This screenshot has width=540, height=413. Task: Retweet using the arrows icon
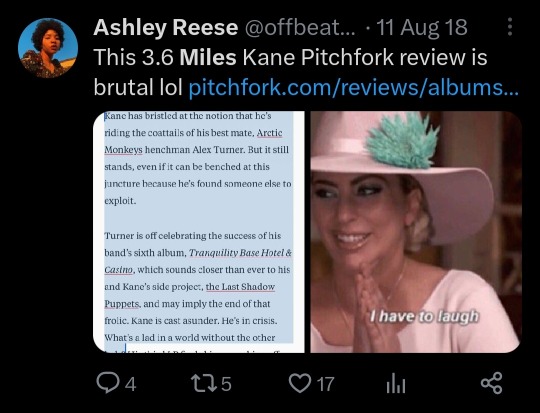pos(204,383)
